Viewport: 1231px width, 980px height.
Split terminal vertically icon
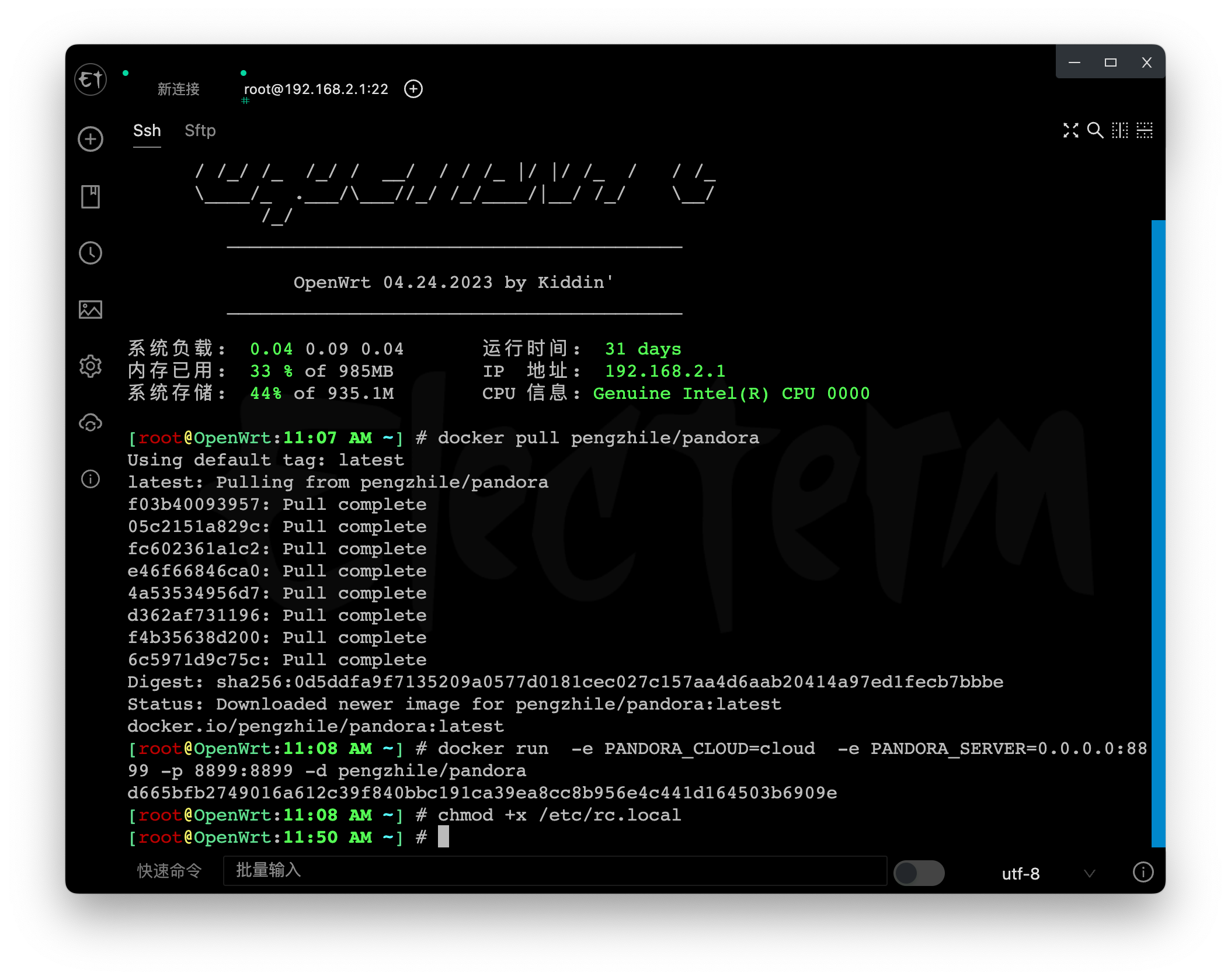(x=1119, y=130)
